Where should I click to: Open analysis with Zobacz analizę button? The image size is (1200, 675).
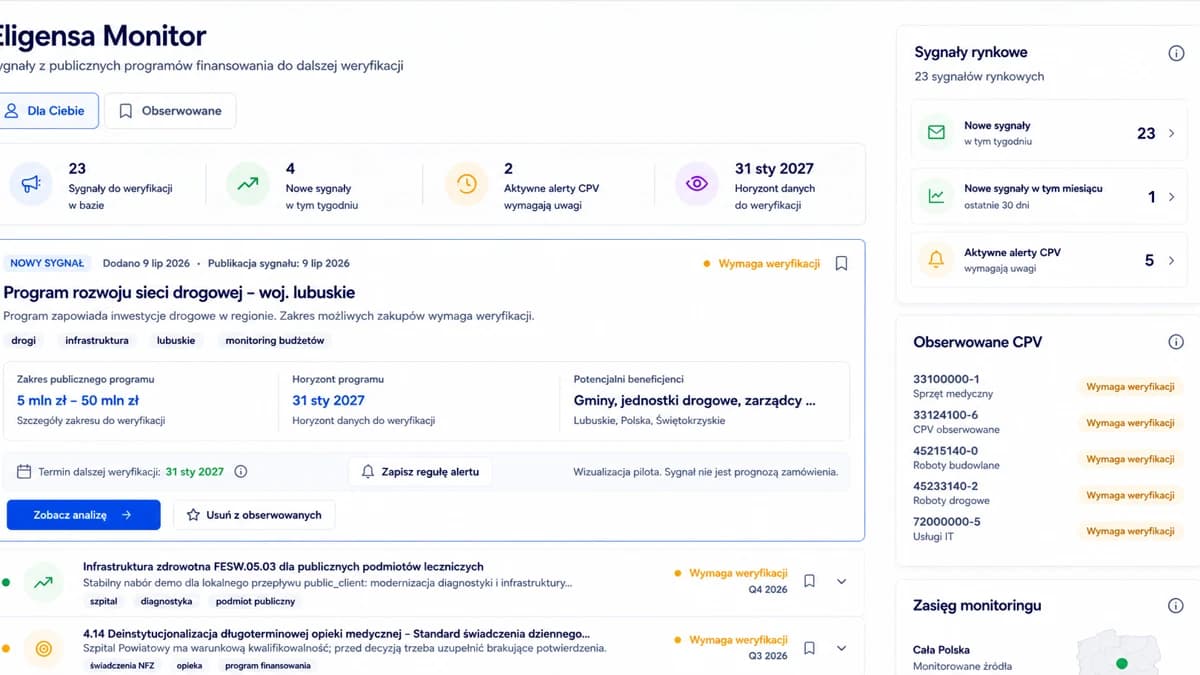[x=83, y=515]
